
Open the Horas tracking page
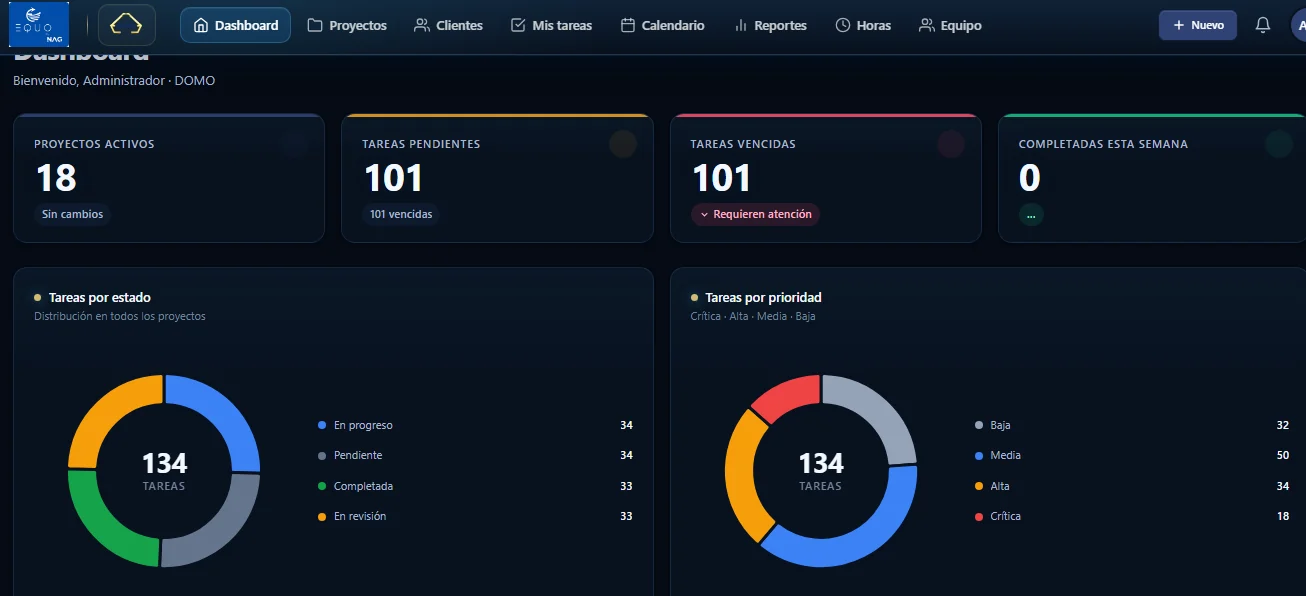[863, 25]
